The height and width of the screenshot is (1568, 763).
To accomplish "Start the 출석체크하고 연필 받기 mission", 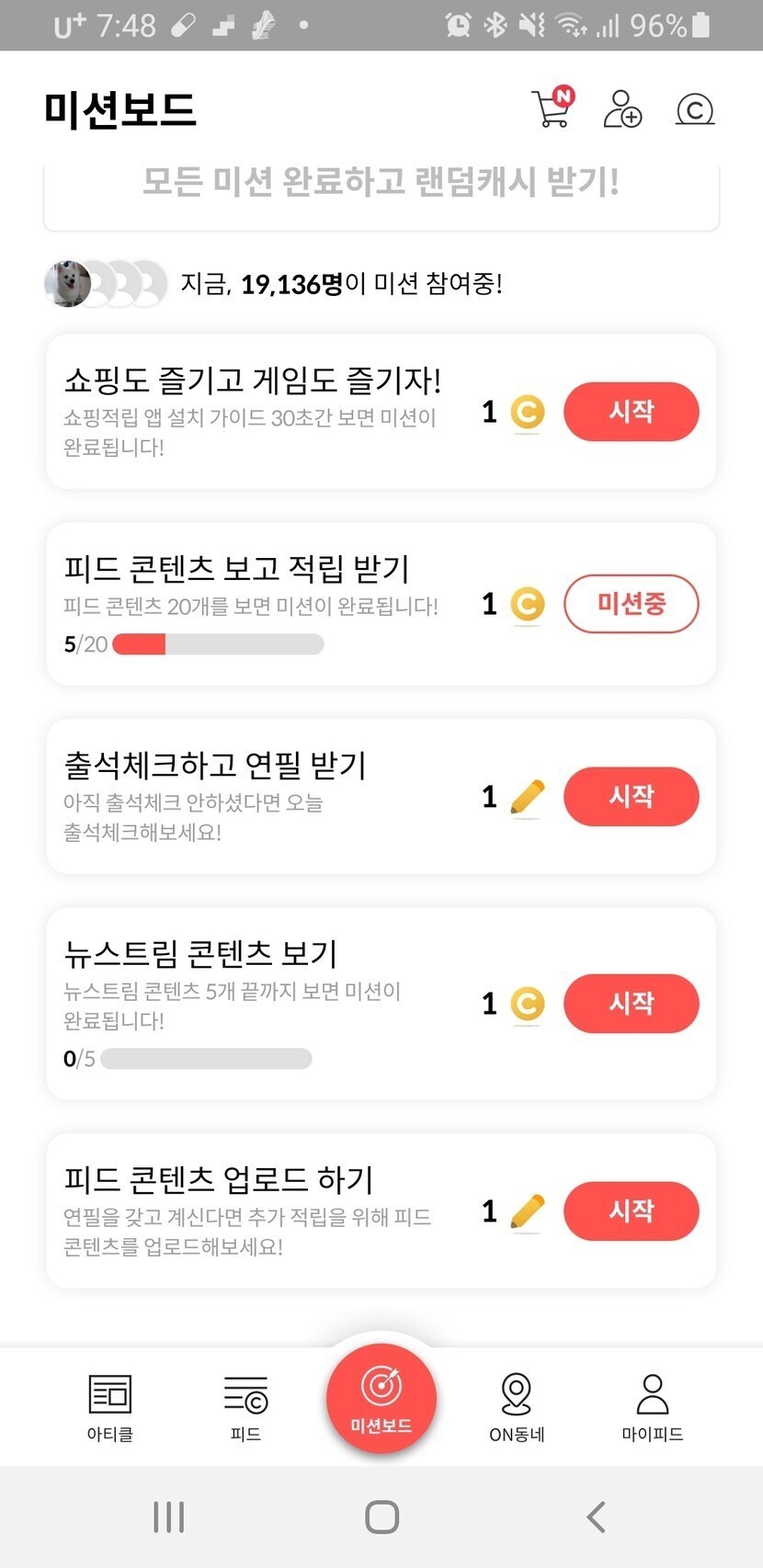I will point(631,797).
